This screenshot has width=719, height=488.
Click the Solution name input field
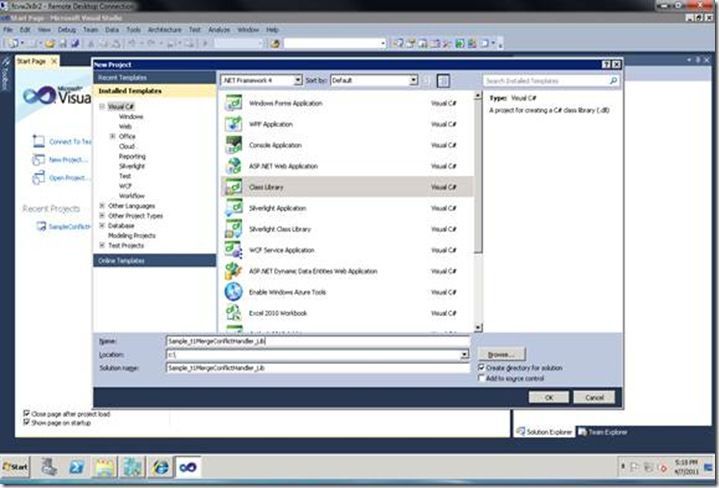(318, 368)
